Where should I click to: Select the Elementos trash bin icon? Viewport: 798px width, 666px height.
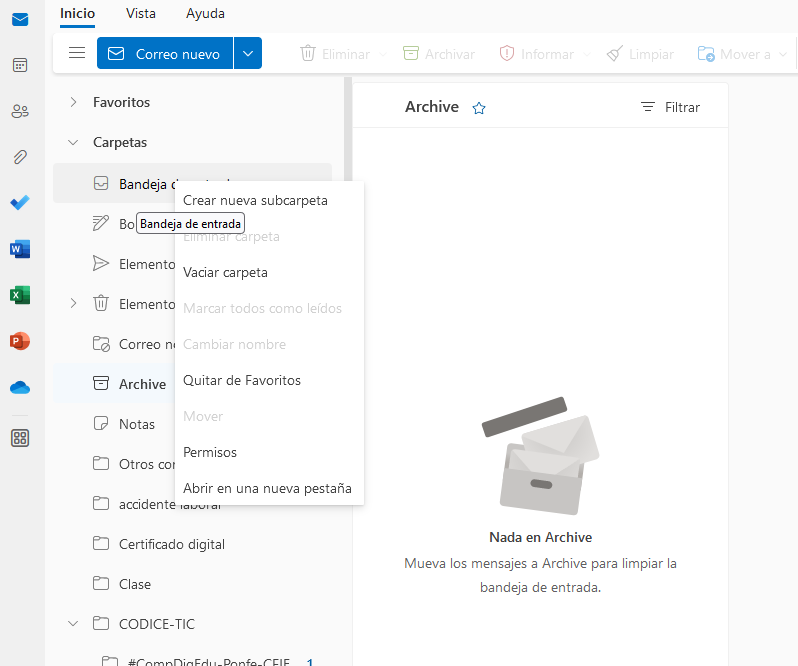click(x=101, y=304)
